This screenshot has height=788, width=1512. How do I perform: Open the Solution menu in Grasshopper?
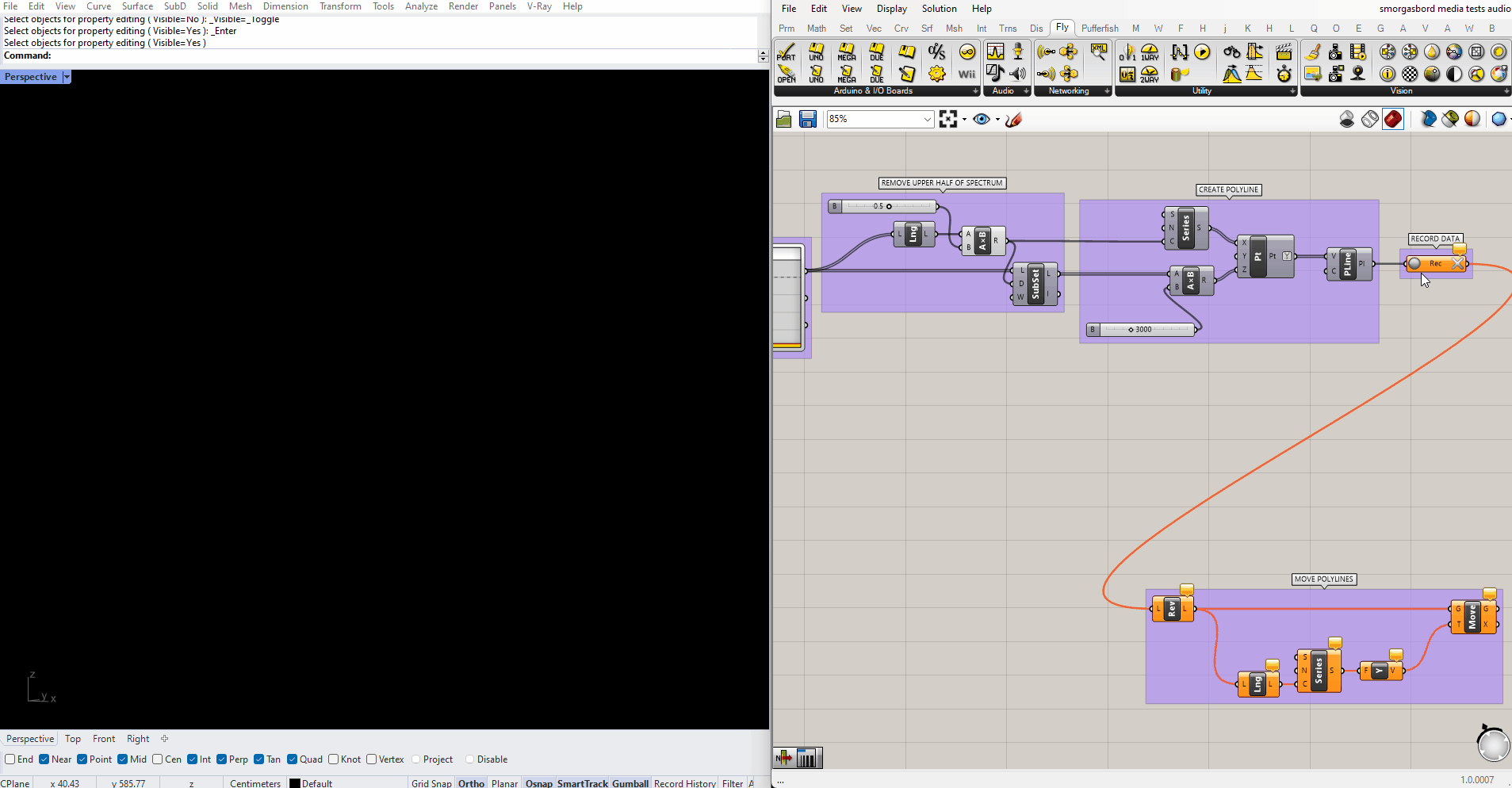[939, 9]
